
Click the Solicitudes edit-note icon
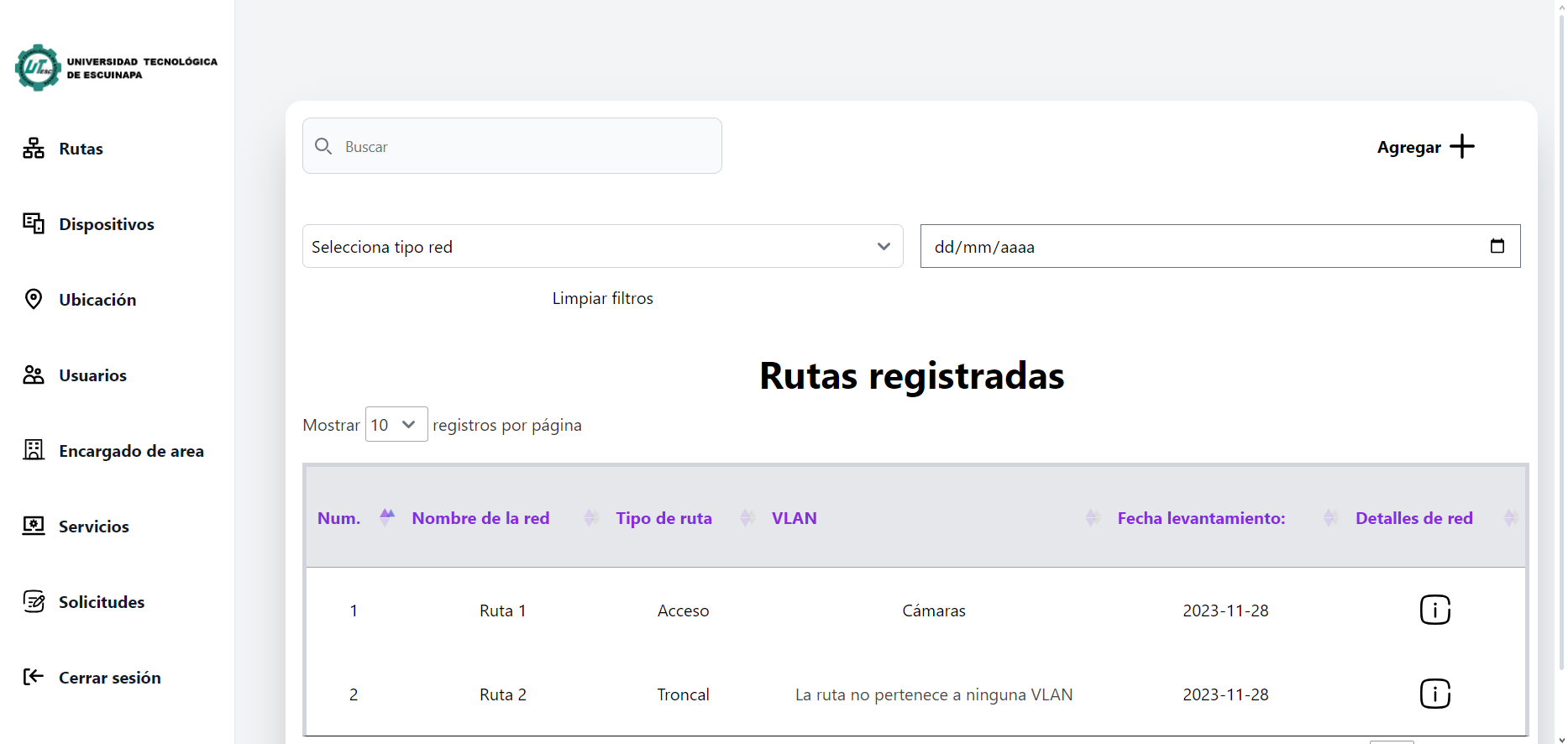click(x=34, y=601)
